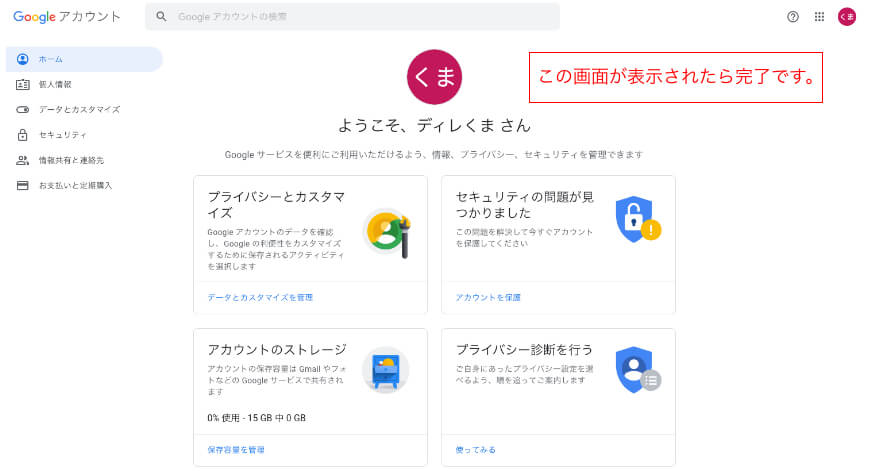Click the magnifier search icon
The width and height of the screenshot is (871, 471).
pos(161,17)
